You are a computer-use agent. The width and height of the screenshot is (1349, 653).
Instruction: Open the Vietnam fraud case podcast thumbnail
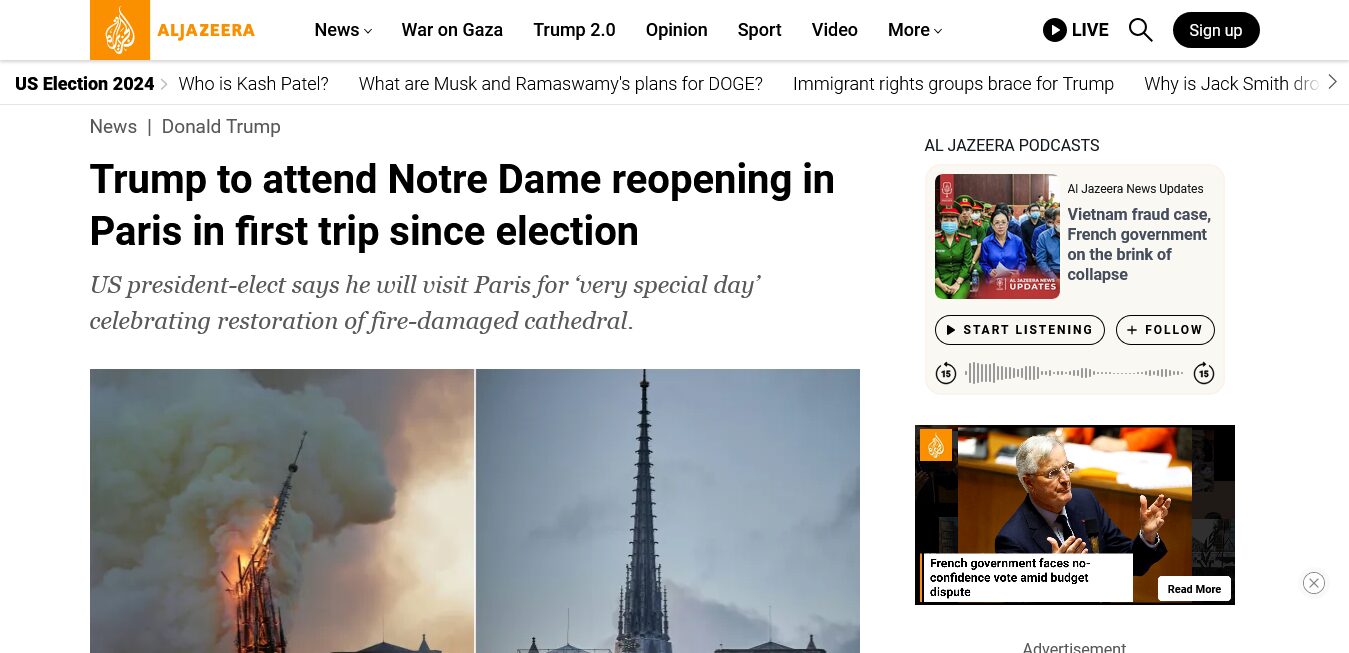coord(997,237)
